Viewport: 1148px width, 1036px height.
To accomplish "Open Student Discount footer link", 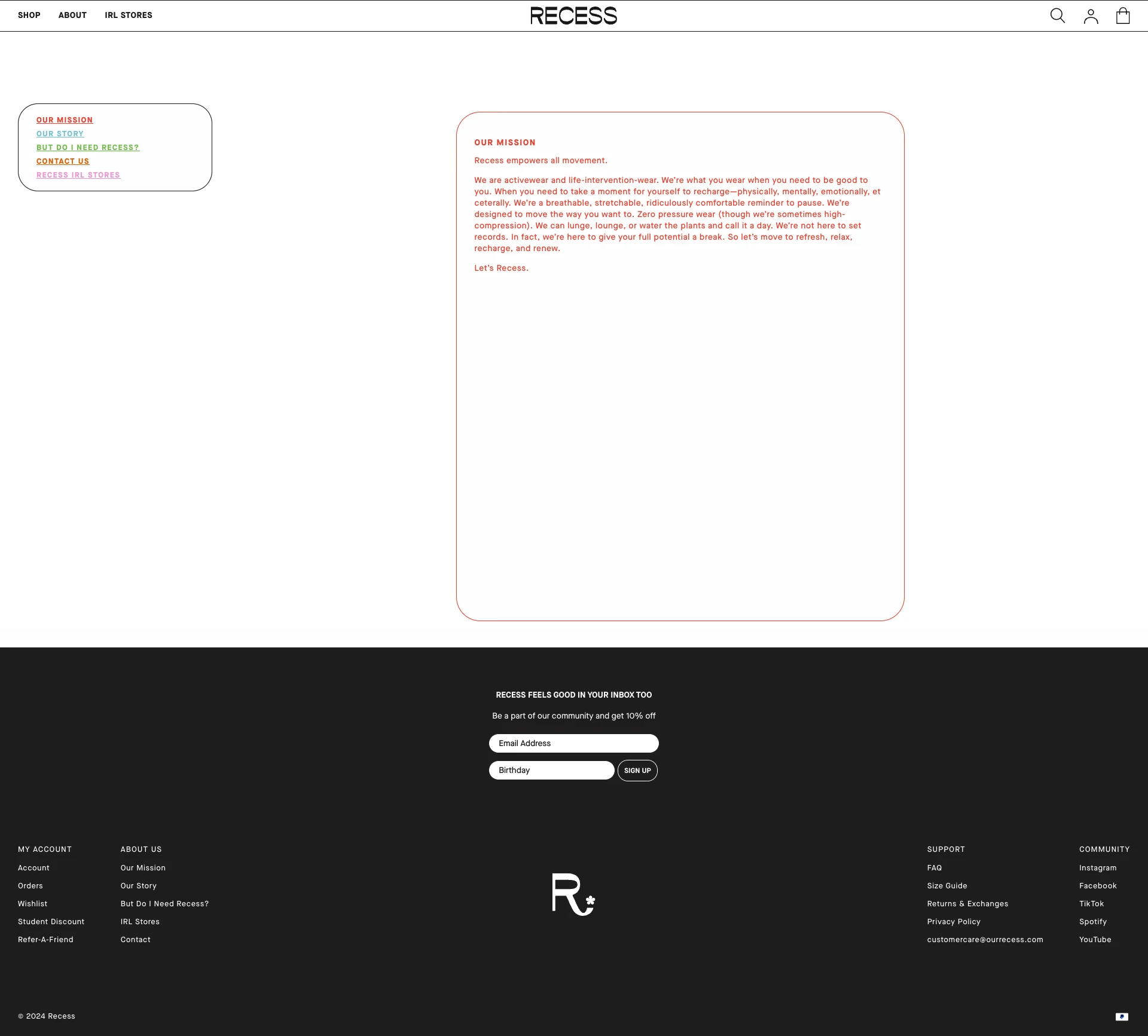I will coord(51,922).
